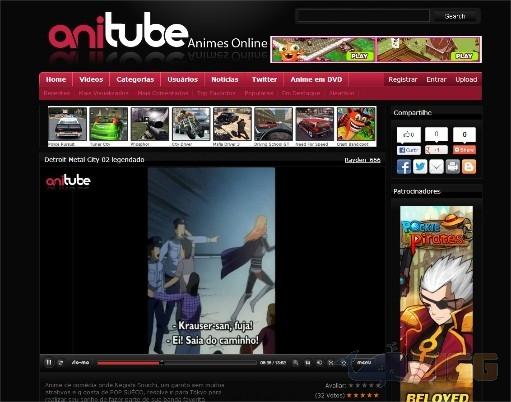Click the second PLAY banner ad
511x402 pixels.
coord(428,49)
